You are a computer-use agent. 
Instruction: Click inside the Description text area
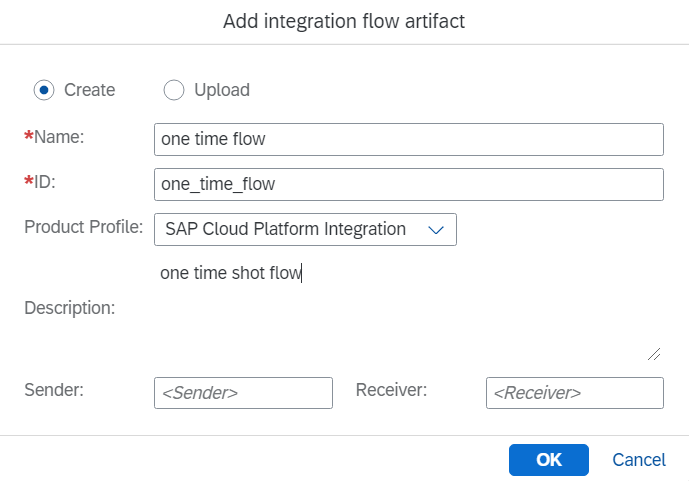(x=409, y=310)
